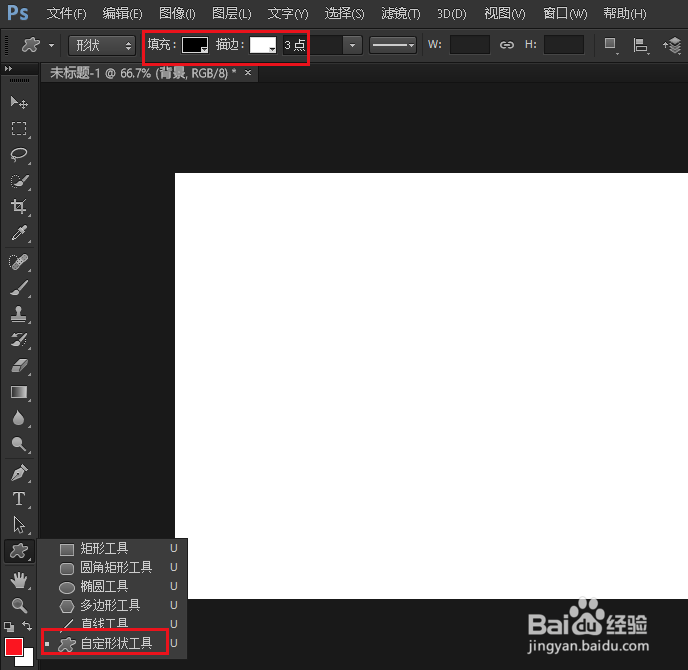688x670 pixels.
Task: Select the Eraser tool
Action: click(x=18, y=365)
